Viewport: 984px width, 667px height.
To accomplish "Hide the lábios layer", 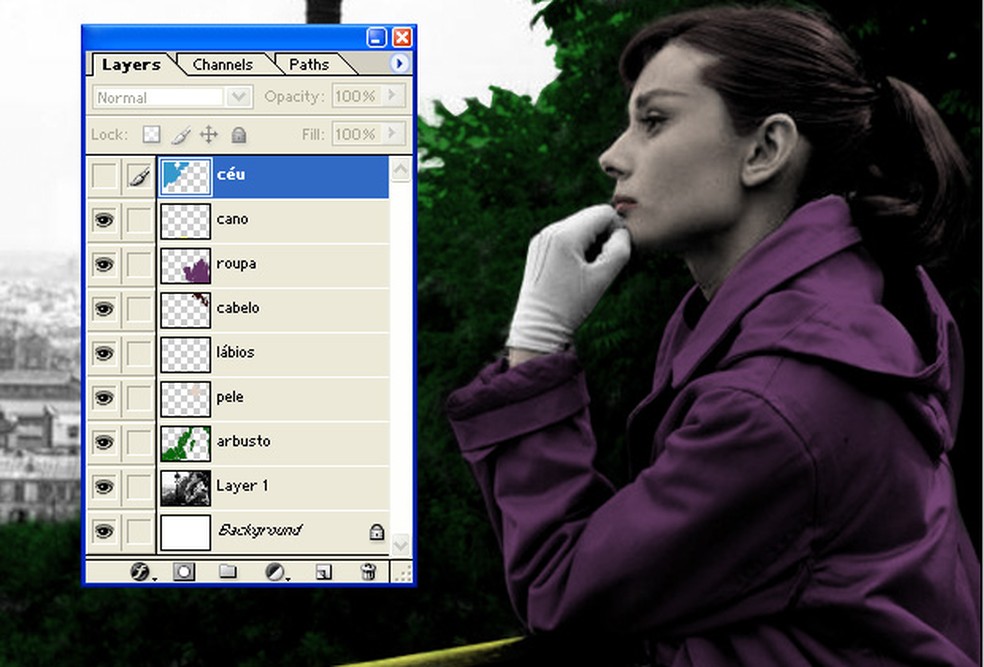I will pyautogui.click(x=104, y=354).
